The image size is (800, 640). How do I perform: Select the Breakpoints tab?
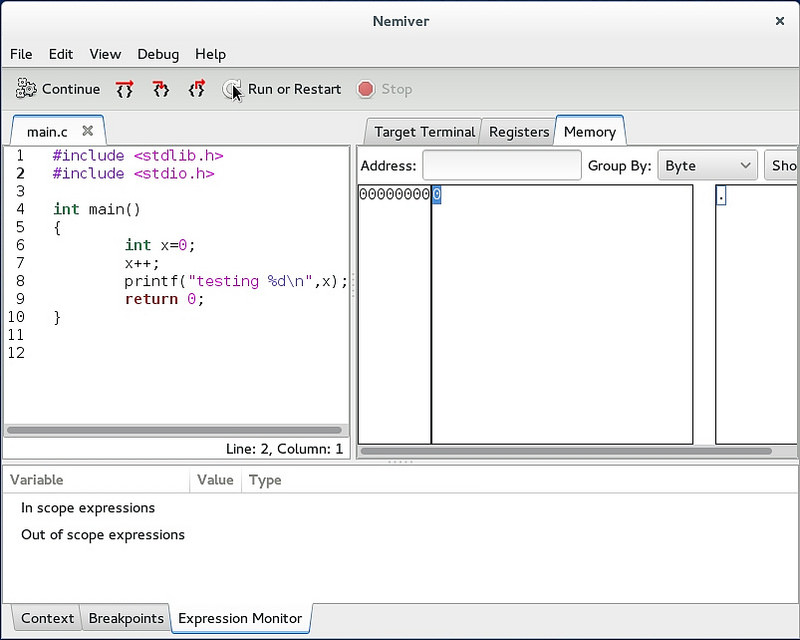[x=126, y=618]
